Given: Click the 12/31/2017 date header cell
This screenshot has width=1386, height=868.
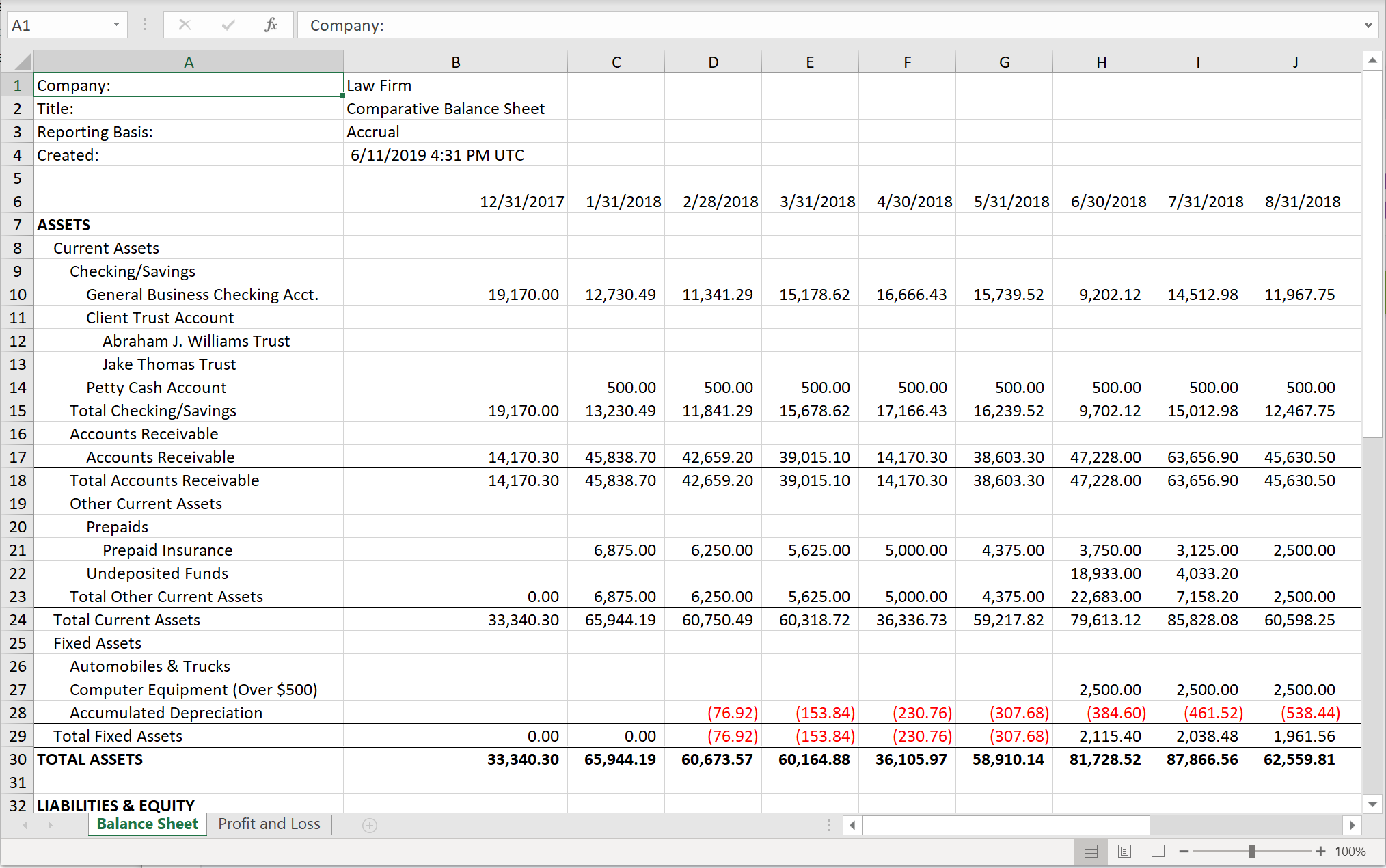Looking at the screenshot, I should 456,202.
